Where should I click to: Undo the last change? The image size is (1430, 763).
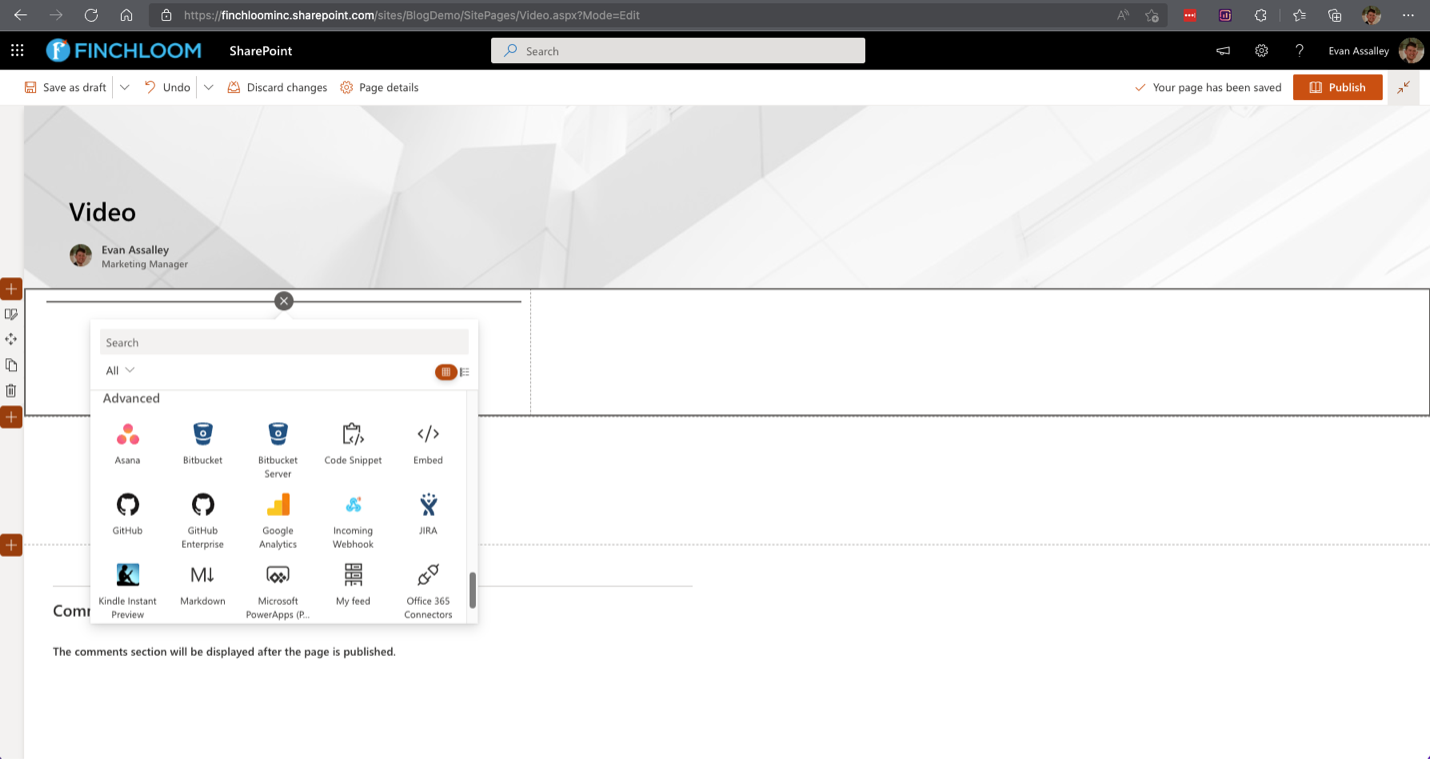(167, 87)
